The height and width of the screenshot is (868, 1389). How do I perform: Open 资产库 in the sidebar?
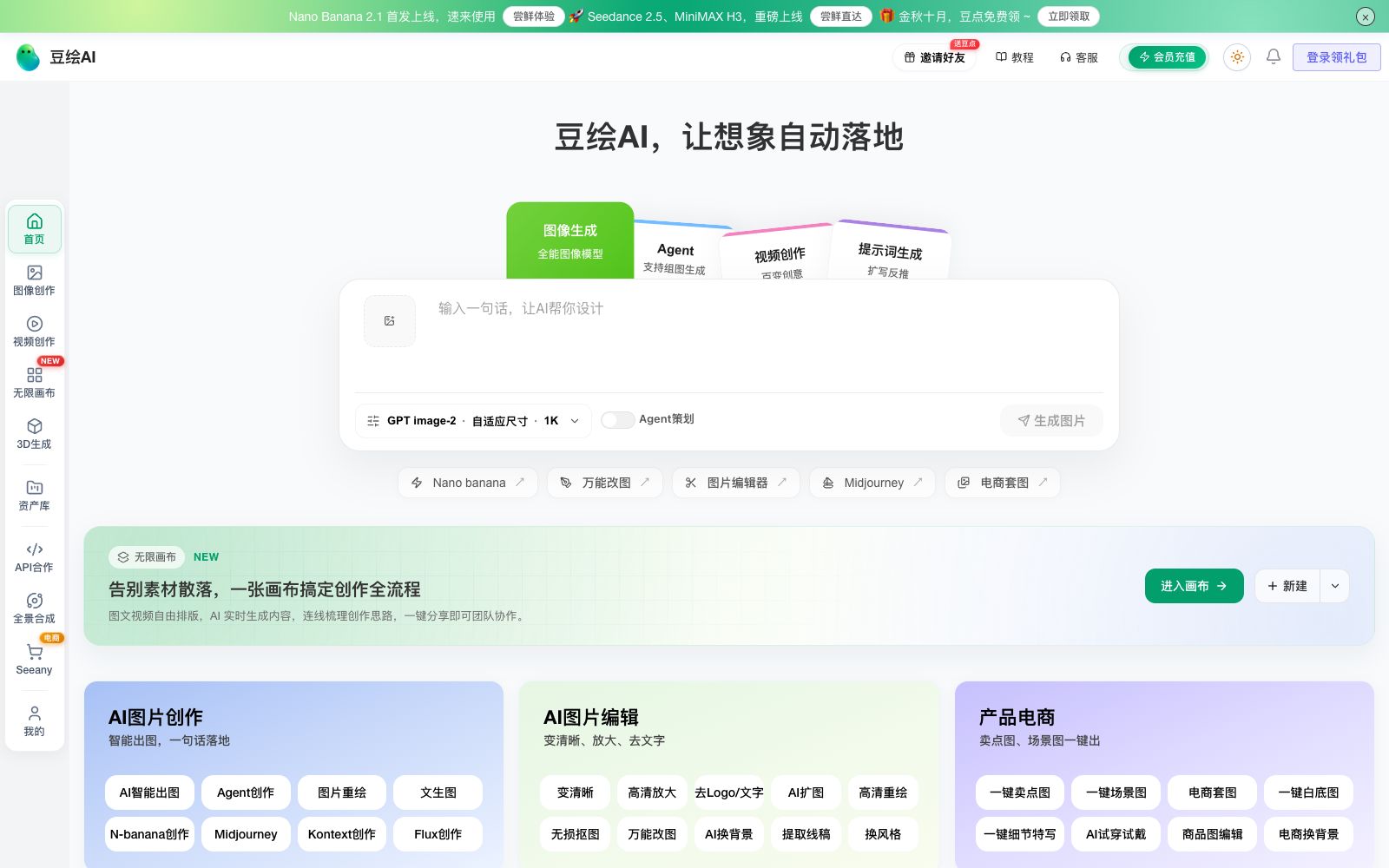click(35, 496)
